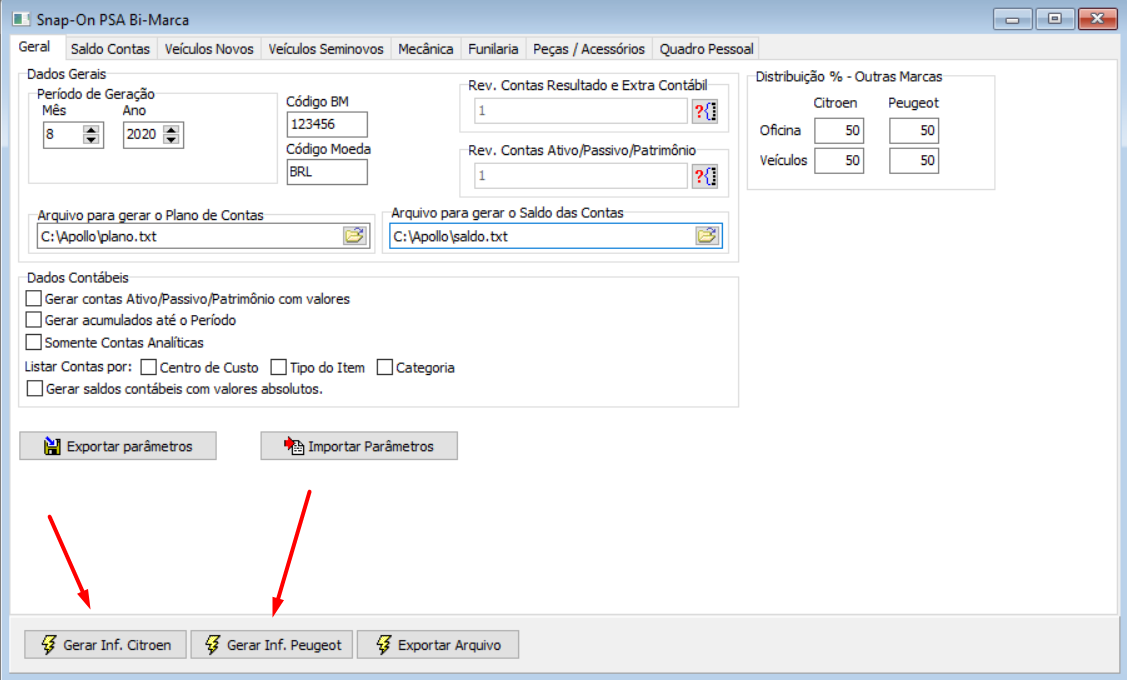Click the application icon in title bar
This screenshot has height=680, width=1127.
click(x=22, y=19)
